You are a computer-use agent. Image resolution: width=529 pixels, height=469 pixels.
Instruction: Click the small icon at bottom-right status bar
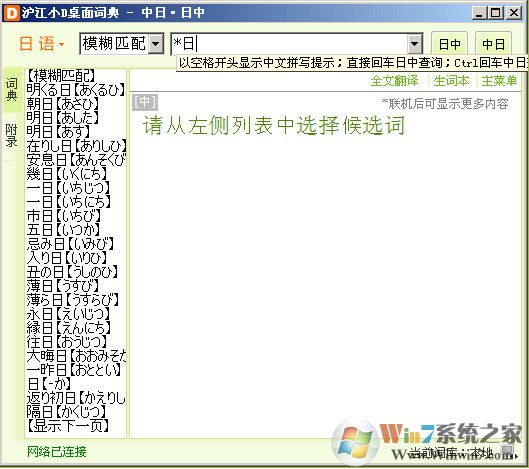pyautogui.click(x=507, y=451)
